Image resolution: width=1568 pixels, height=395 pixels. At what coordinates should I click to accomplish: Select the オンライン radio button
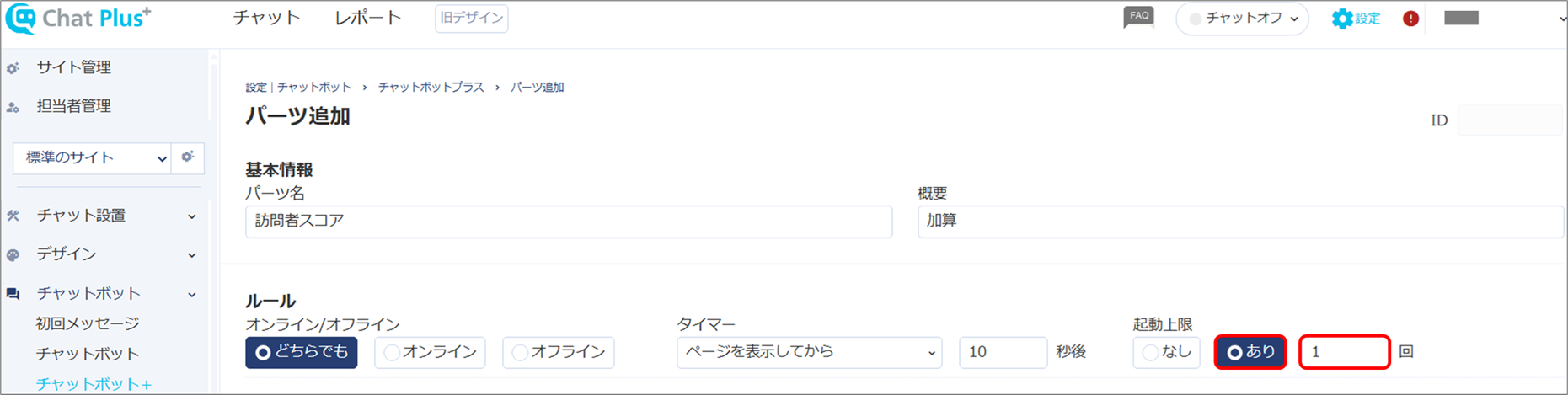[x=431, y=352]
